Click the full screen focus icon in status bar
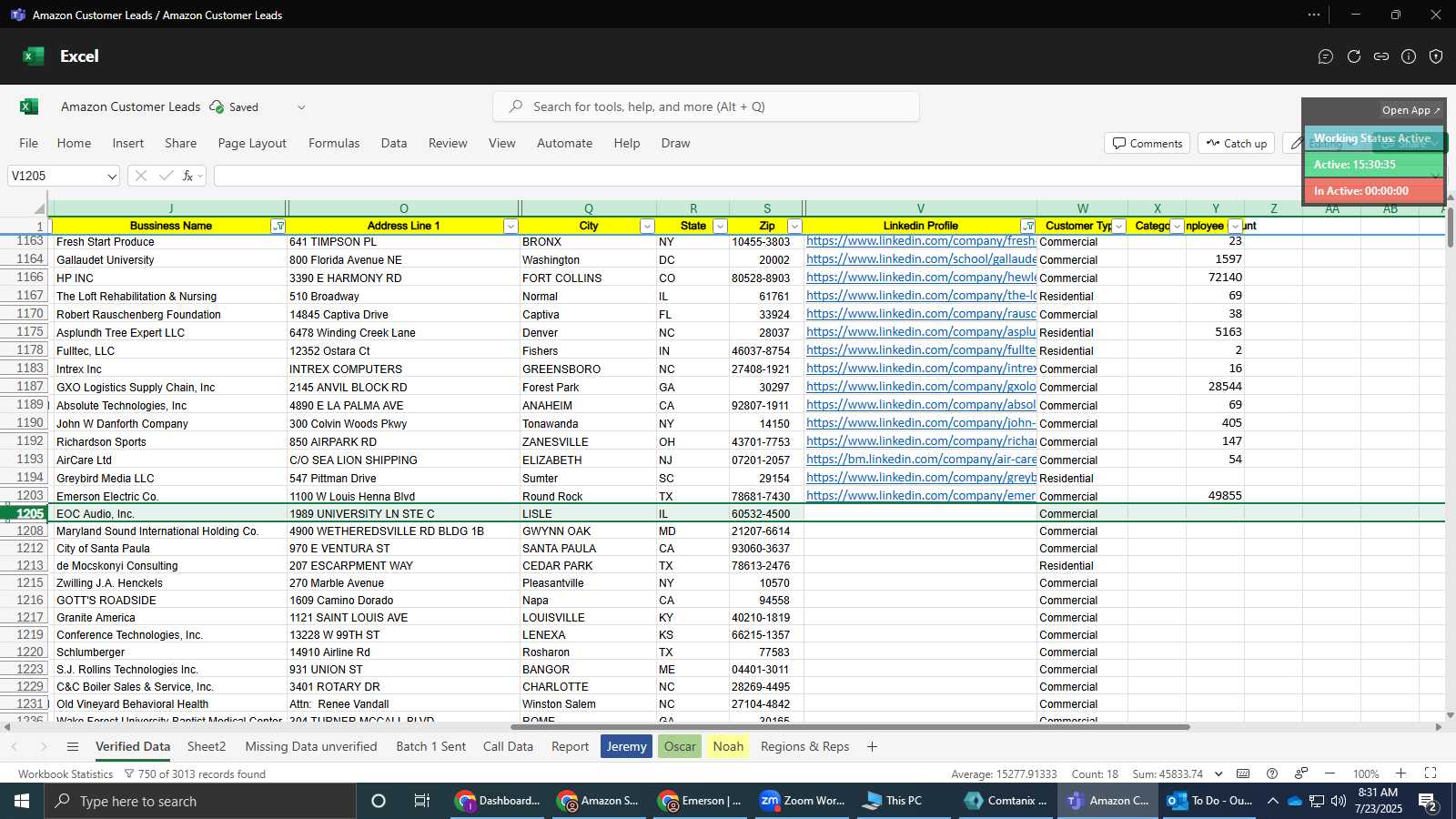This screenshot has width=1456, height=819. click(x=1431, y=773)
